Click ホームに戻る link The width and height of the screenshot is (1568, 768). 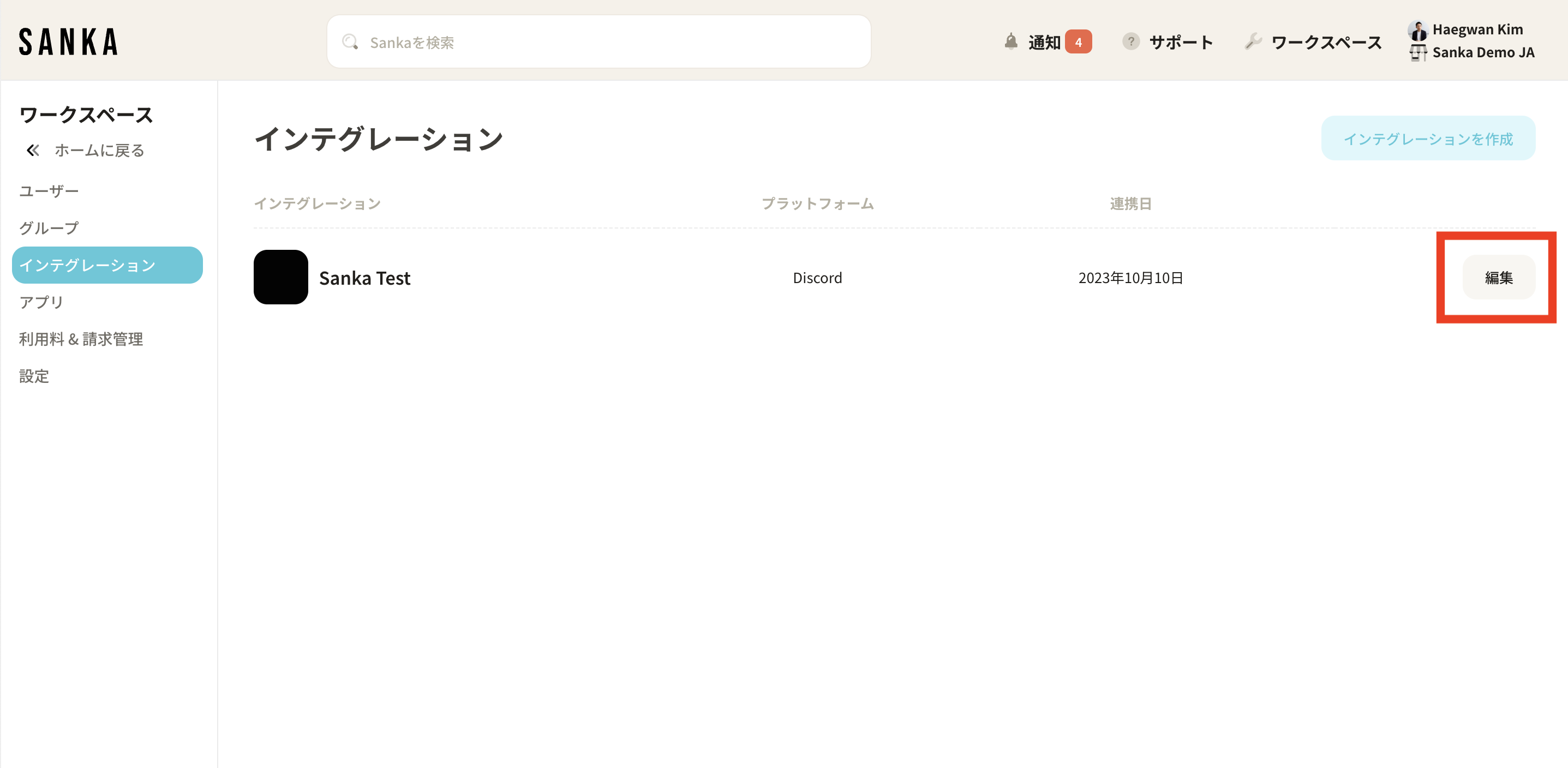point(99,151)
